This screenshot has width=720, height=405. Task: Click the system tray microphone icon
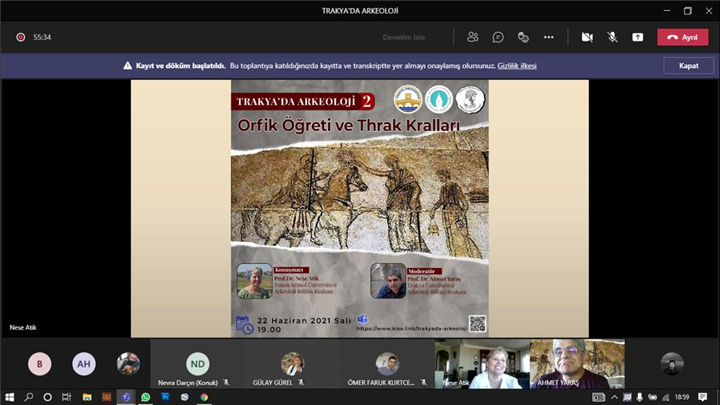coord(639,397)
